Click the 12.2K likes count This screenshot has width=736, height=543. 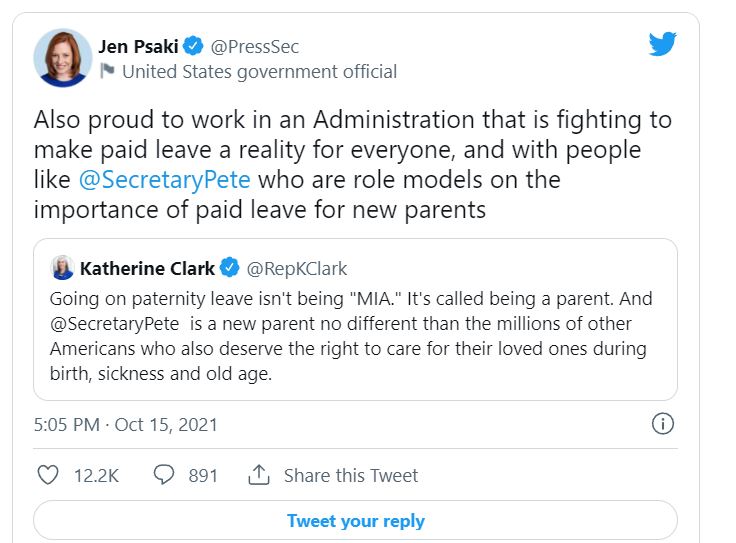click(x=96, y=475)
